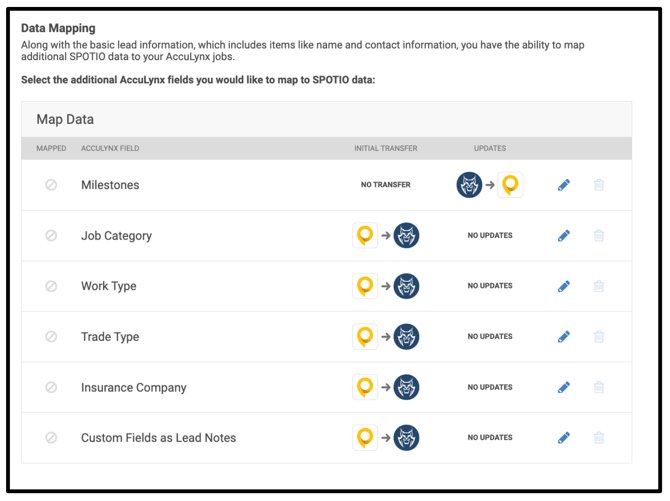The height and width of the screenshot is (501, 670).
Task: Select Custom Fields as Lead Notes text
Action: (159, 438)
